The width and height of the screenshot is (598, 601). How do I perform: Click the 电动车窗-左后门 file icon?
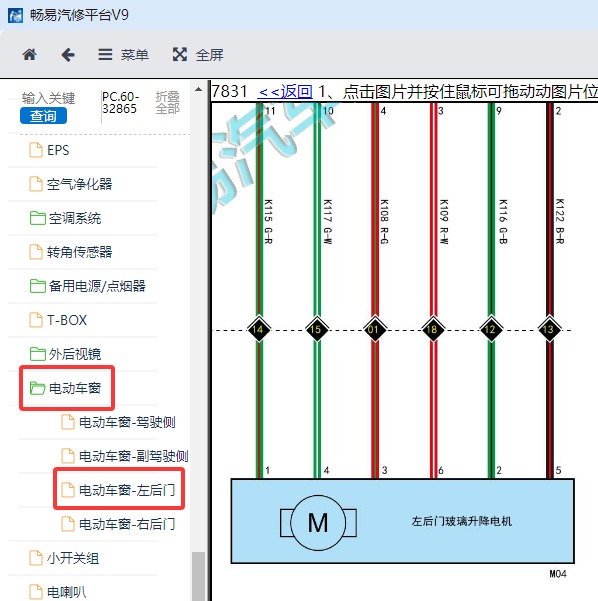coord(68,490)
